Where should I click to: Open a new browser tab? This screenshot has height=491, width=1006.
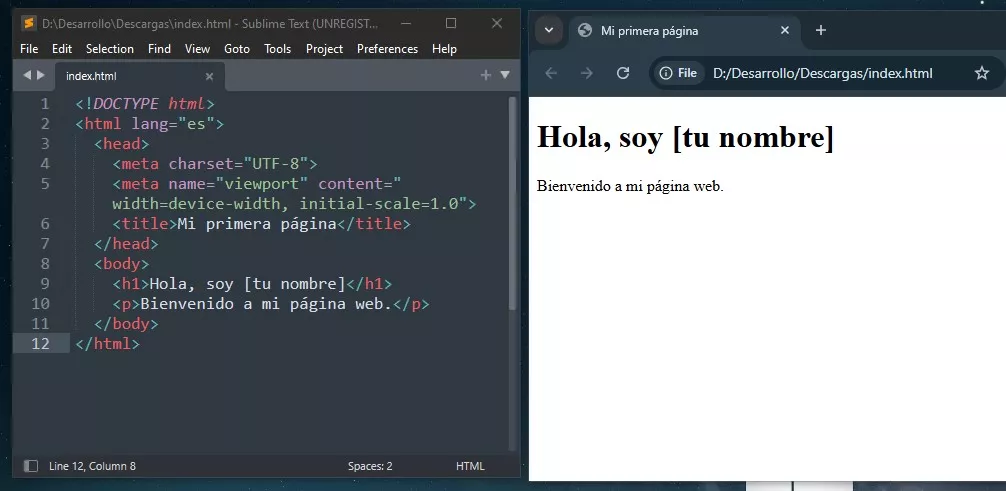821,30
